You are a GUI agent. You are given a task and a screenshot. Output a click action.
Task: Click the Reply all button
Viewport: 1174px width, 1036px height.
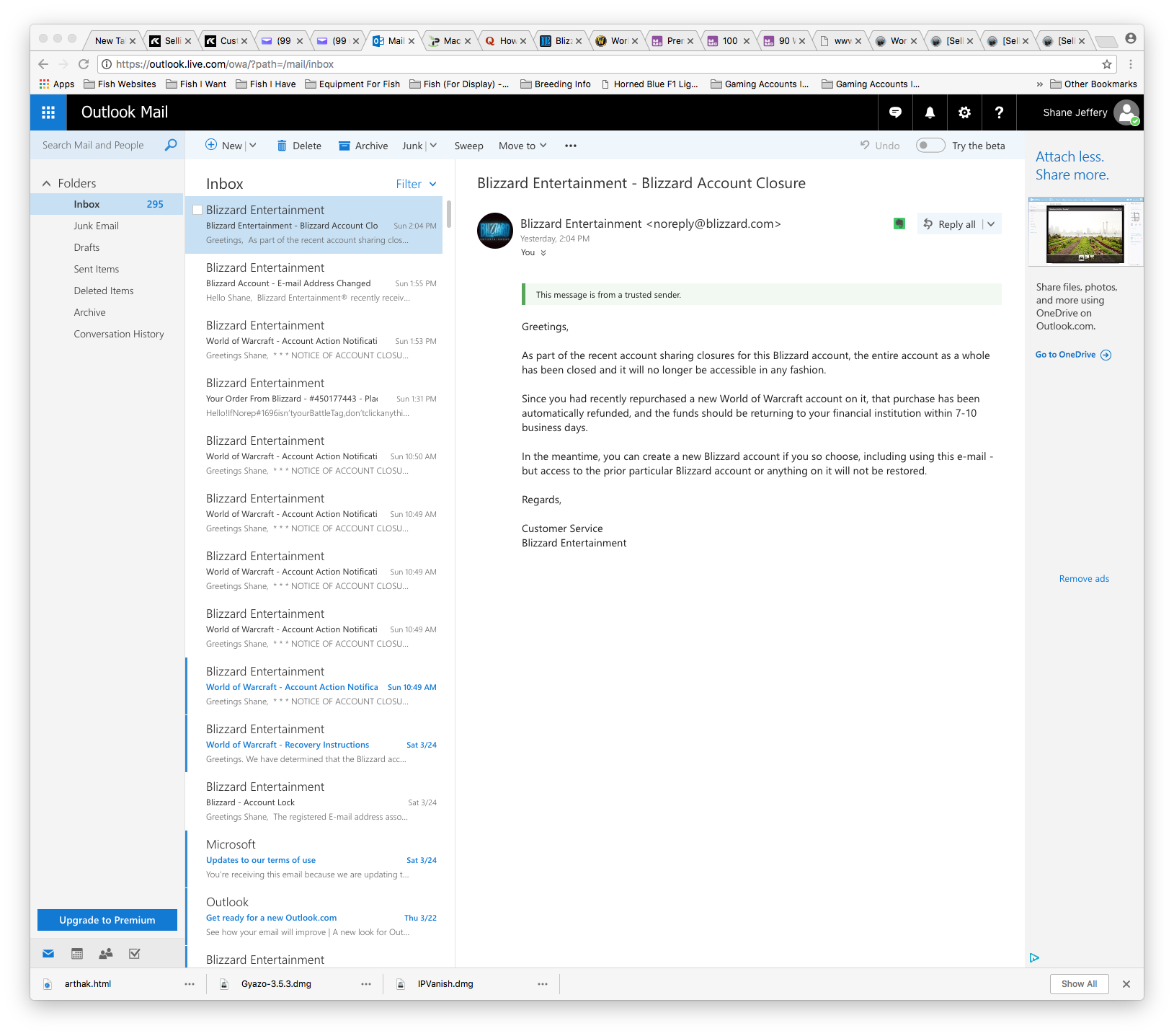coord(950,224)
